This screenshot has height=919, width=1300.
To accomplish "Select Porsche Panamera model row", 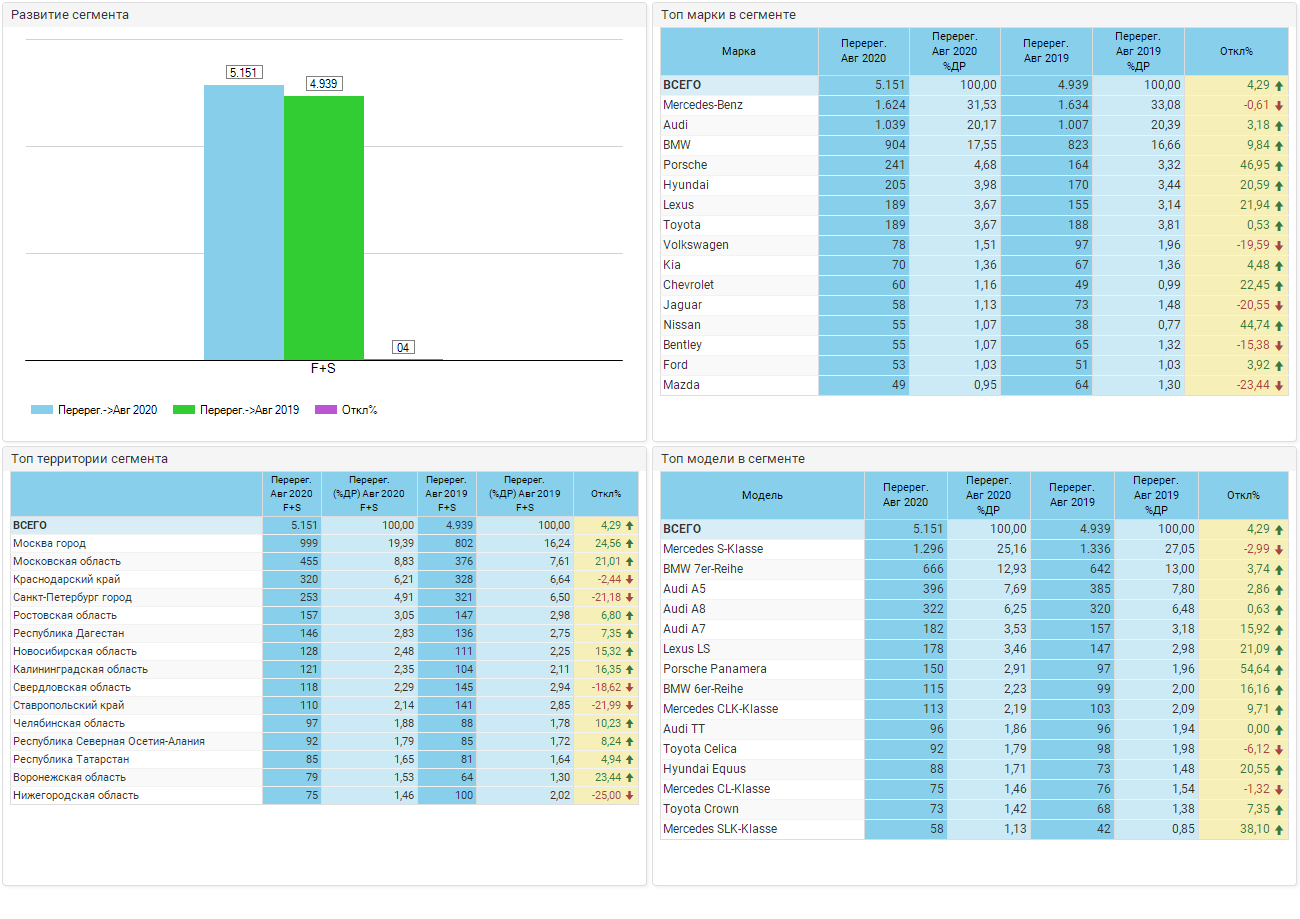I will [x=974, y=669].
